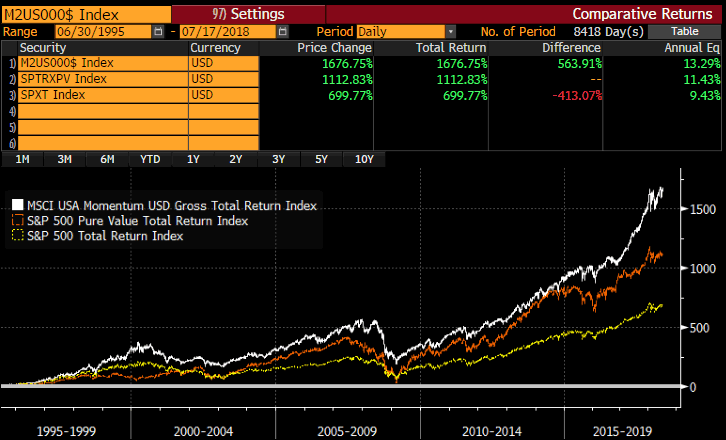Click the Table button
Viewport: 726px width, 440px height.
[x=684, y=31]
